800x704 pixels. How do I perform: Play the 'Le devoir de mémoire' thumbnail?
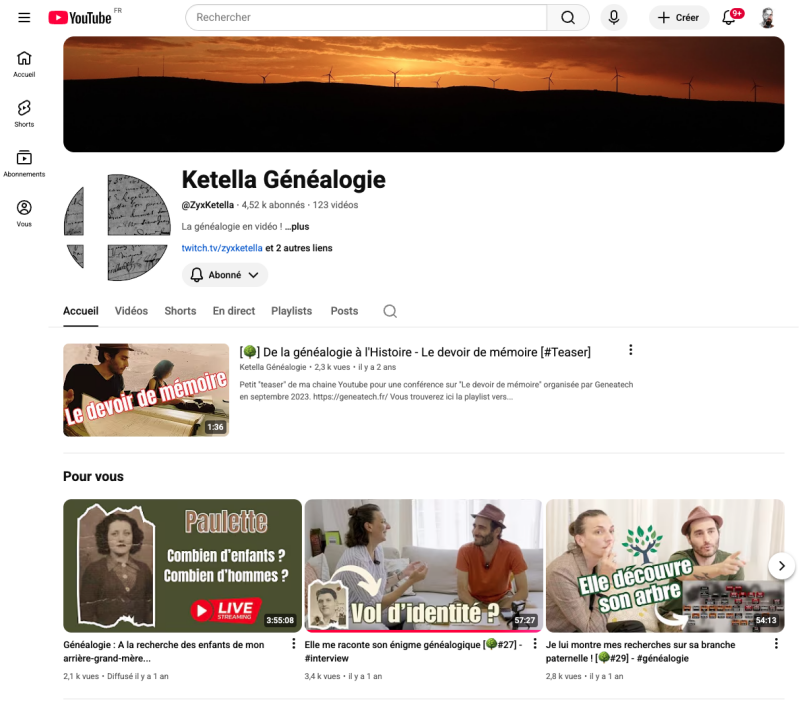[146, 390]
